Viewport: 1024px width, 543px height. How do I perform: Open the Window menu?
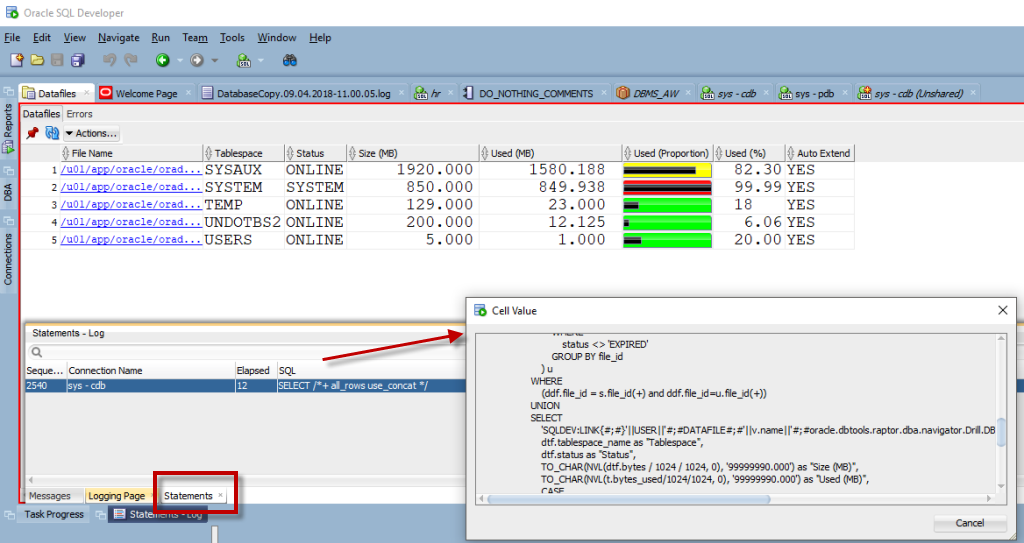pos(277,38)
